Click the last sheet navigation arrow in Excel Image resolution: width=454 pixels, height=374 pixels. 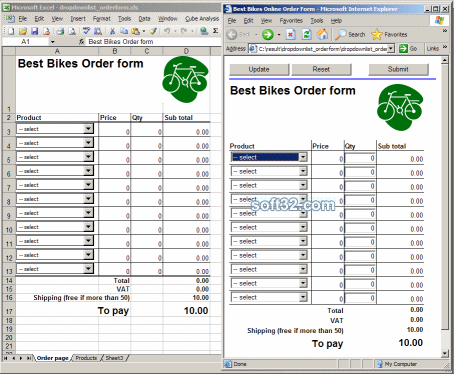(29, 358)
